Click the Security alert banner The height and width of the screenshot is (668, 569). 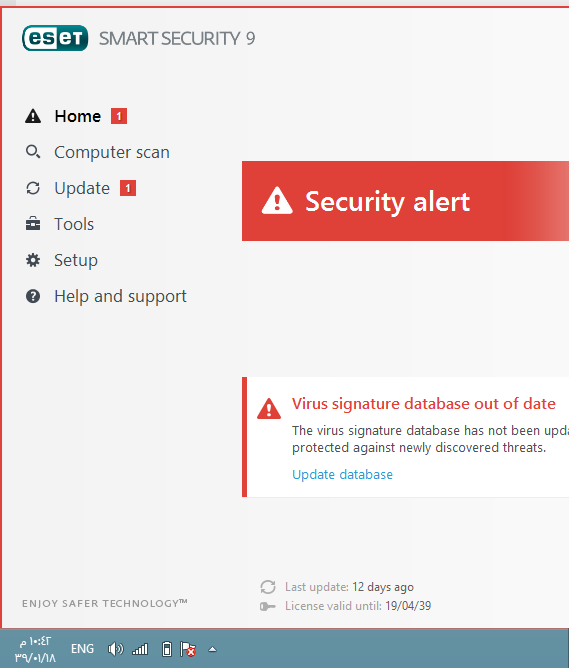[405, 201]
